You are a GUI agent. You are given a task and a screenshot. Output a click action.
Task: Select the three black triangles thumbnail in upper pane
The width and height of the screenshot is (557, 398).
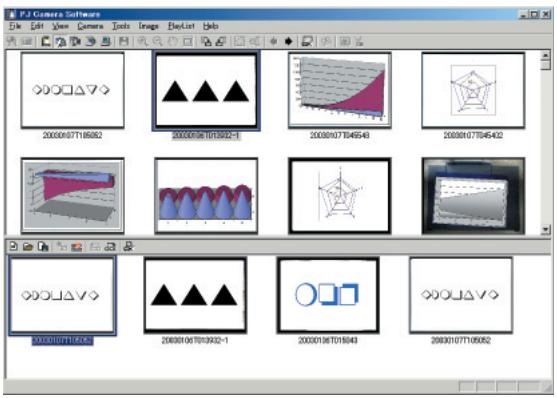tap(206, 90)
